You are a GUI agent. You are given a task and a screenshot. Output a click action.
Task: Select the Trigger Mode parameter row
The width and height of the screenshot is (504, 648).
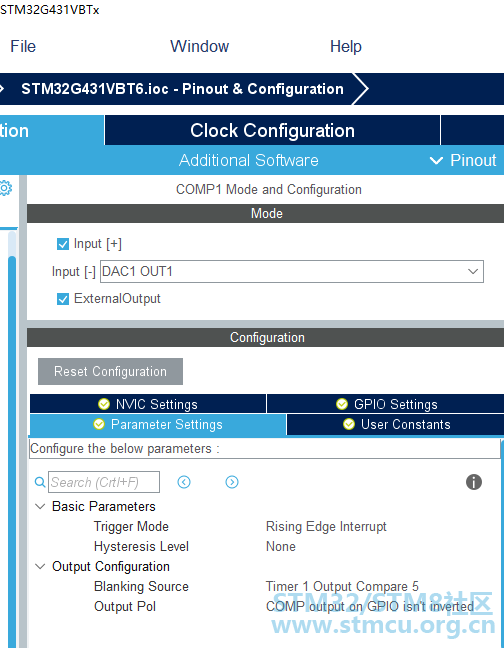[x=131, y=526]
